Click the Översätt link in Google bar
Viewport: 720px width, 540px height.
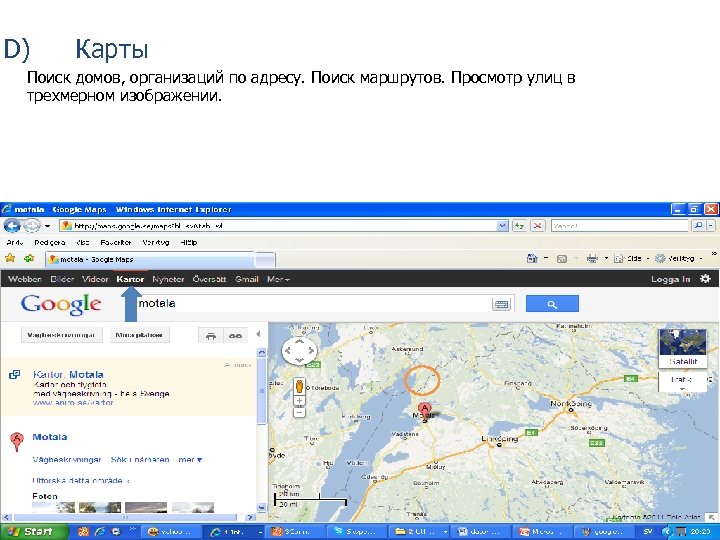[209, 279]
